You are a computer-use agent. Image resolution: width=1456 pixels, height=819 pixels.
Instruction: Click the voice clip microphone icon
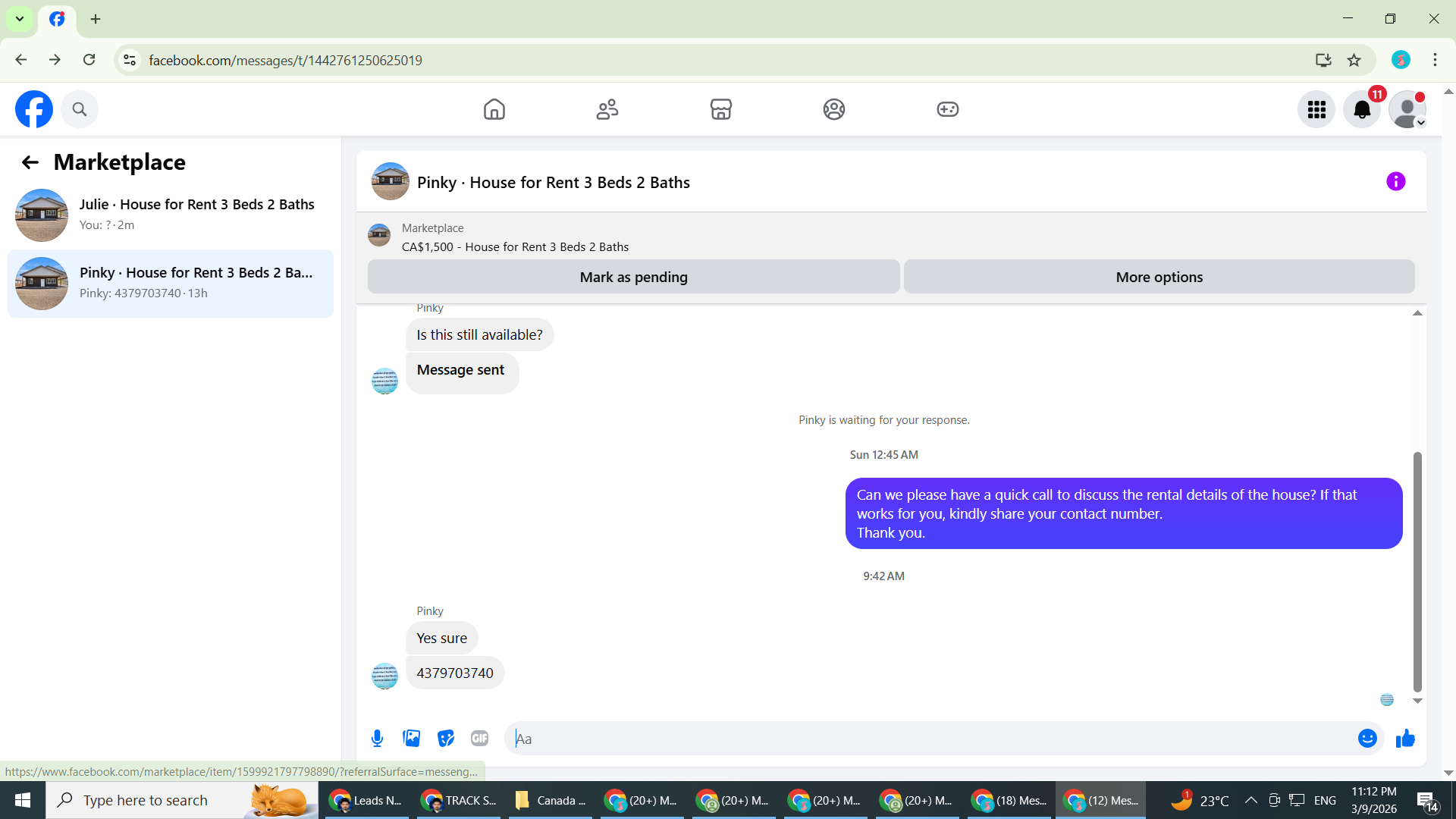pyautogui.click(x=377, y=739)
